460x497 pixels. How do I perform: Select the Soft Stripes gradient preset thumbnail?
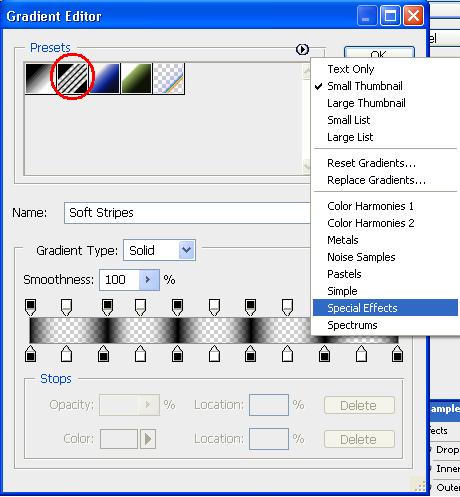pos(72,78)
